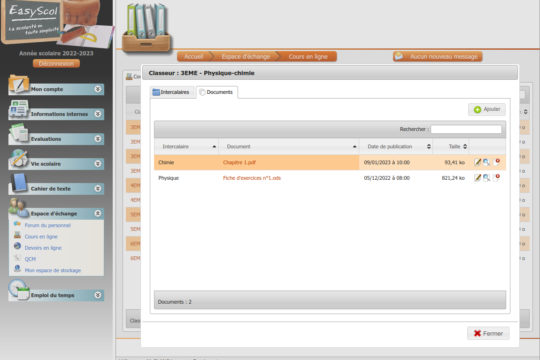
Task: Expand the Vie scolaire menu section
Action: click(98, 163)
